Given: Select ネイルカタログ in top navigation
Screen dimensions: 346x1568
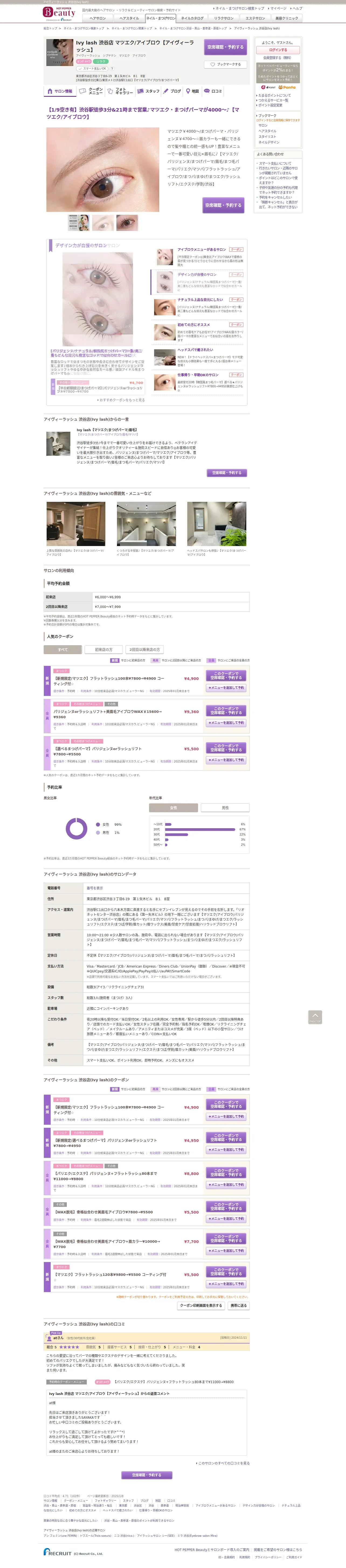Looking at the screenshot, I should click(x=192, y=18).
